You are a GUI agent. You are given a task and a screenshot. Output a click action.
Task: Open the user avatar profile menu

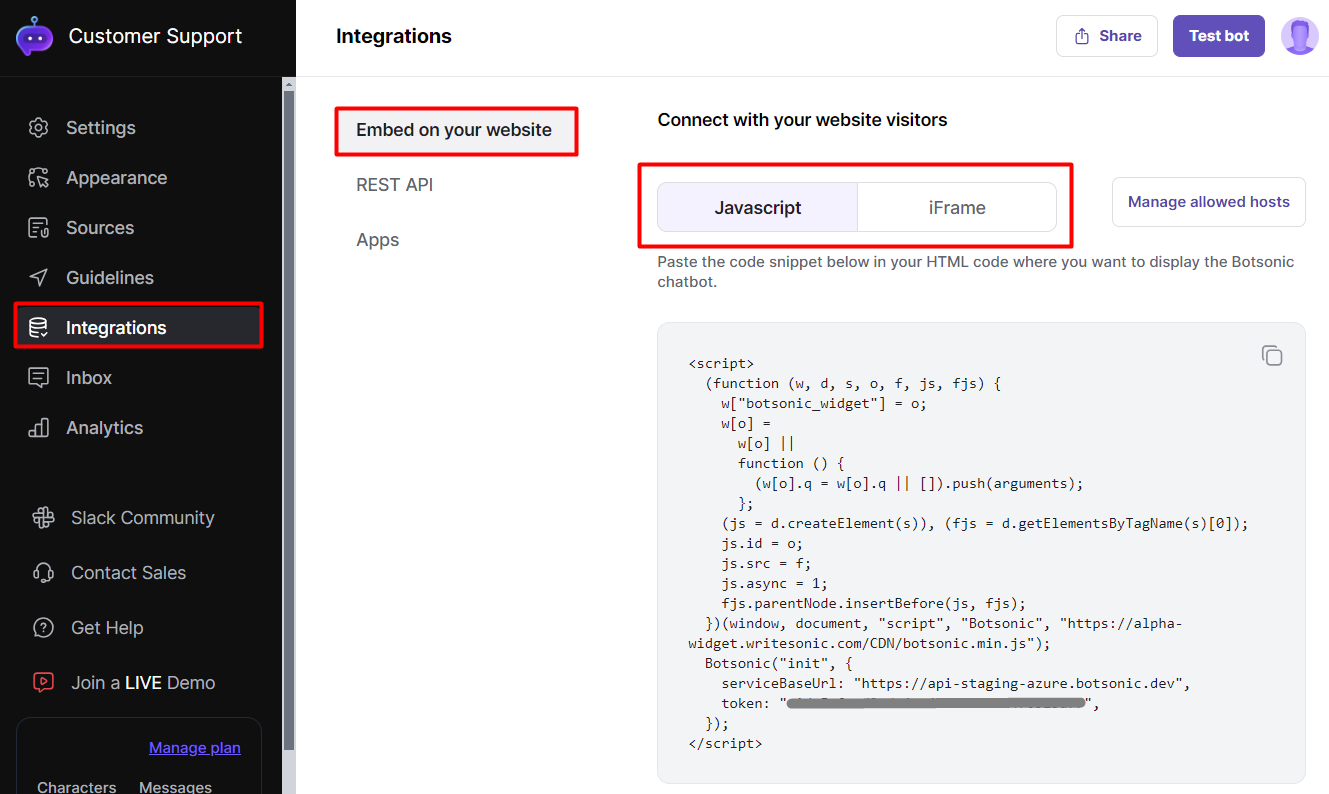1300,36
